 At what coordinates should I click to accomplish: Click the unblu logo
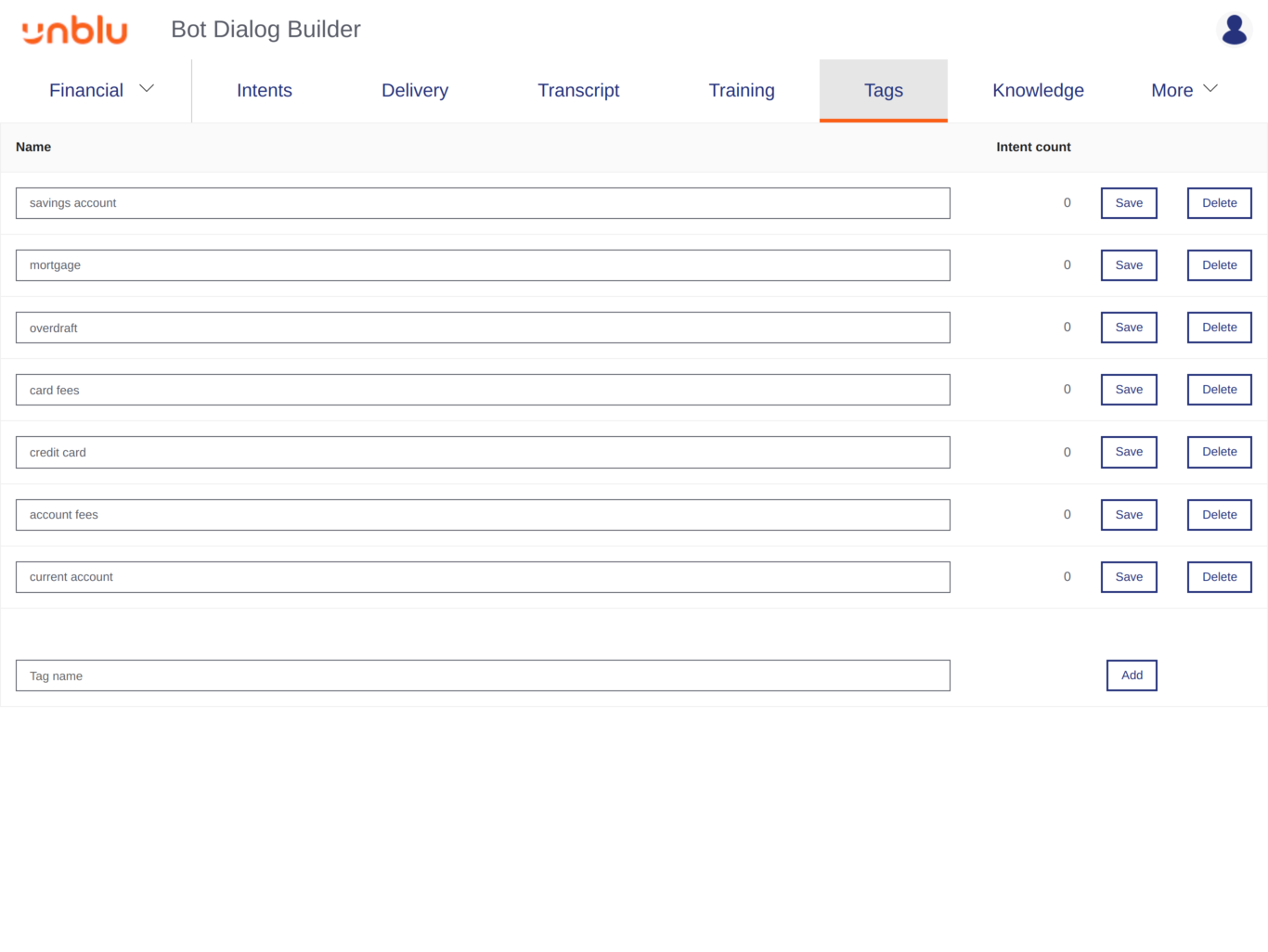pyautogui.click(x=75, y=29)
